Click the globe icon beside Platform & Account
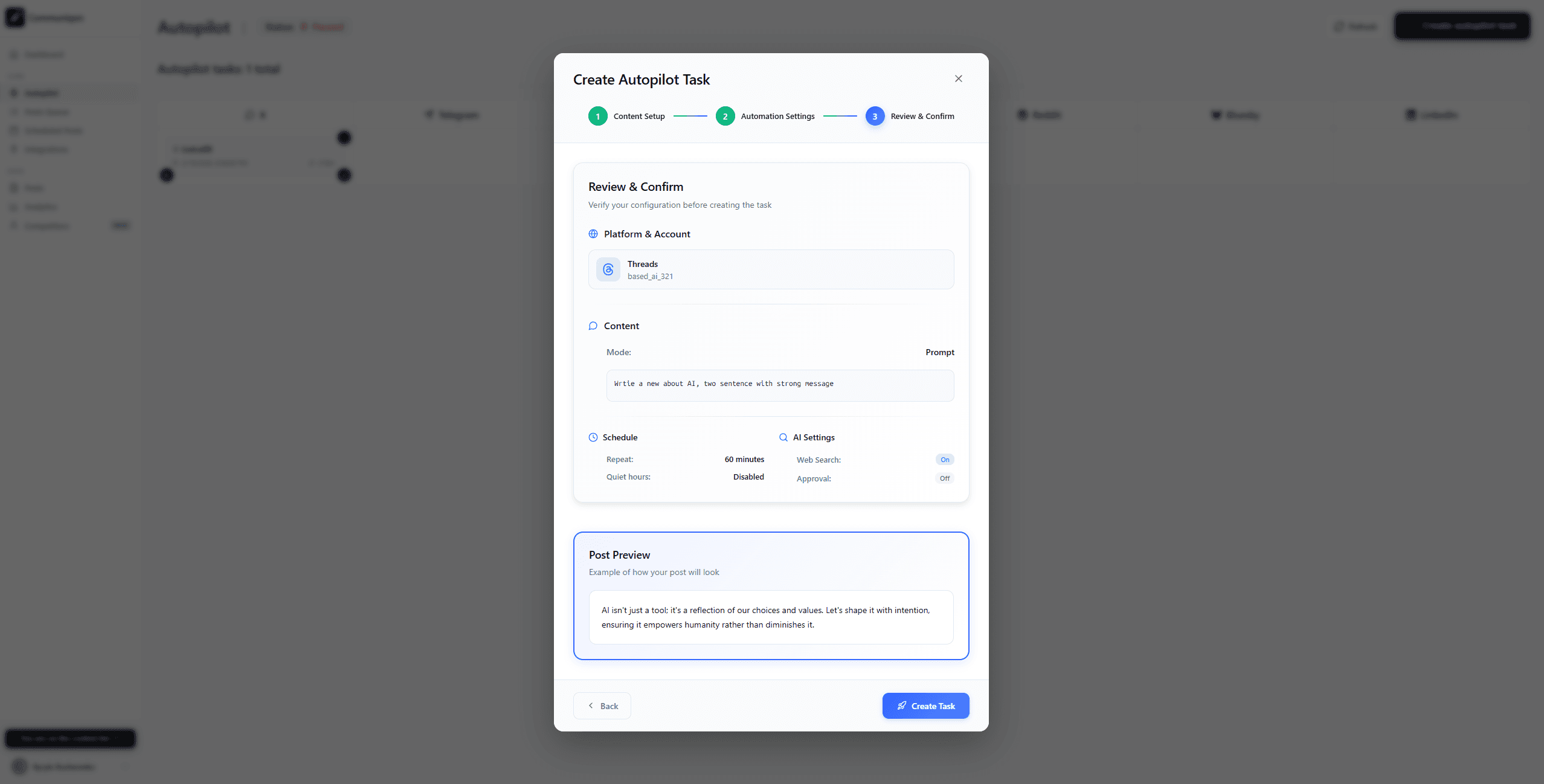Image resolution: width=1544 pixels, height=784 pixels. [x=593, y=234]
